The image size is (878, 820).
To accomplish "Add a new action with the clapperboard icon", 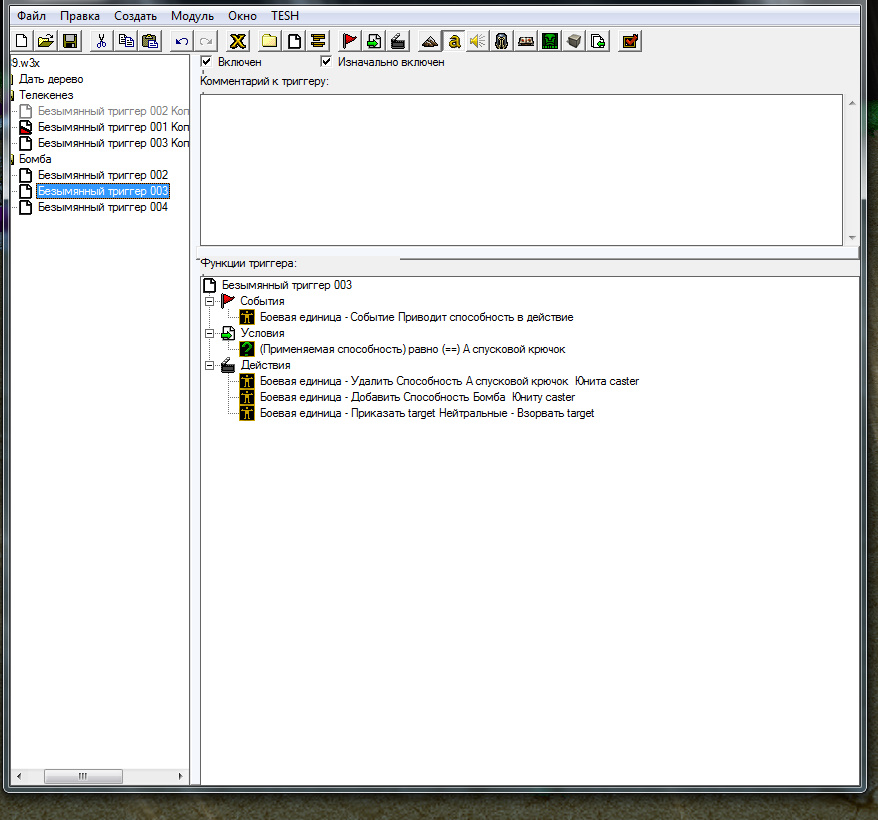I will coord(398,41).
